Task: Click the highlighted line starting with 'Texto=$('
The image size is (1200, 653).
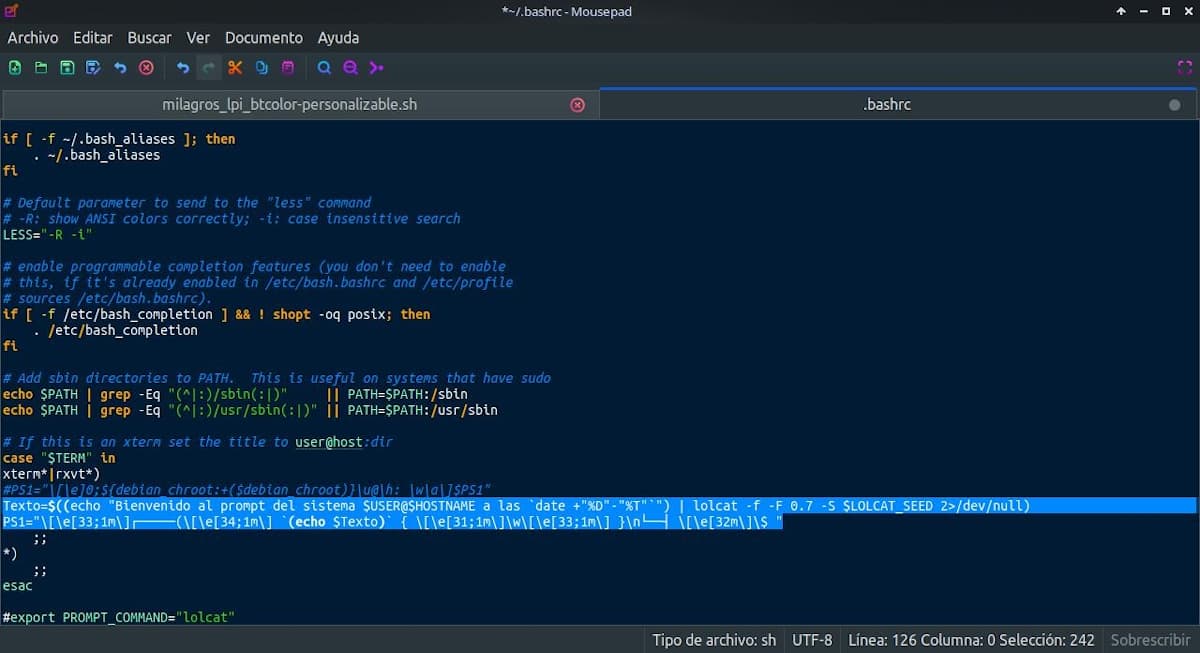Action: click(516, 506)
